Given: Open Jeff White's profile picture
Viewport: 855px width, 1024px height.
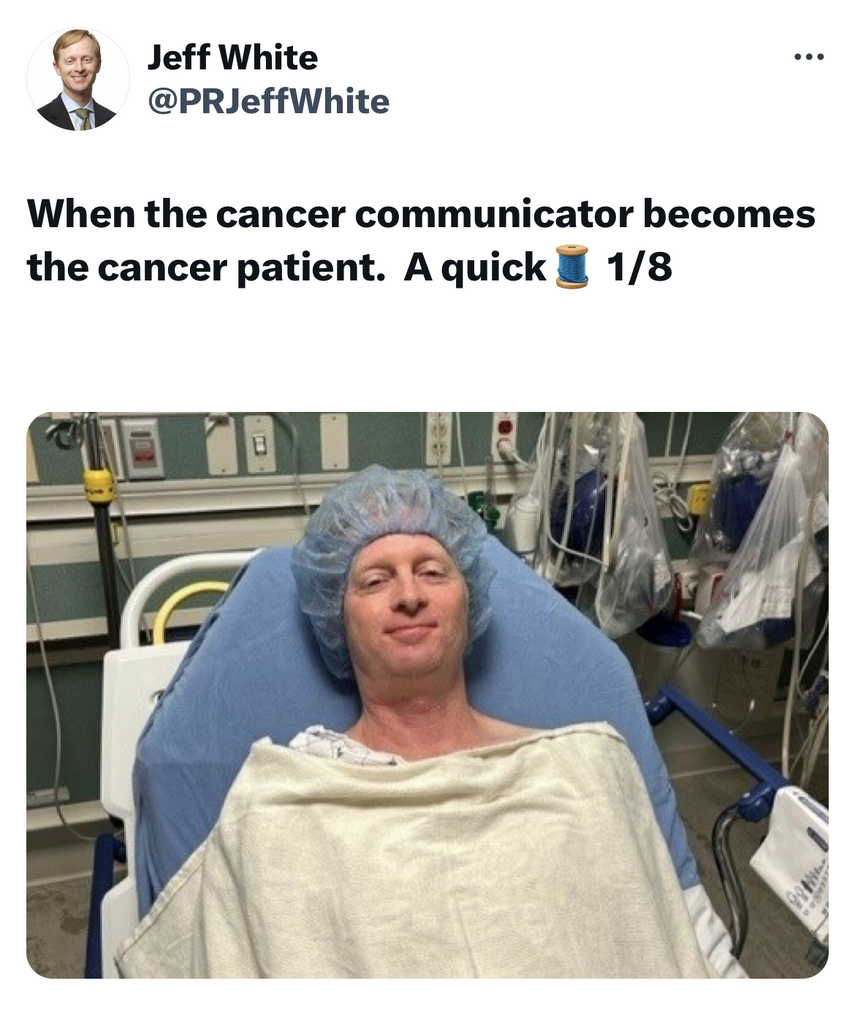Looking at the screenshot, I should pyautogui.click(x=78, y=79).
